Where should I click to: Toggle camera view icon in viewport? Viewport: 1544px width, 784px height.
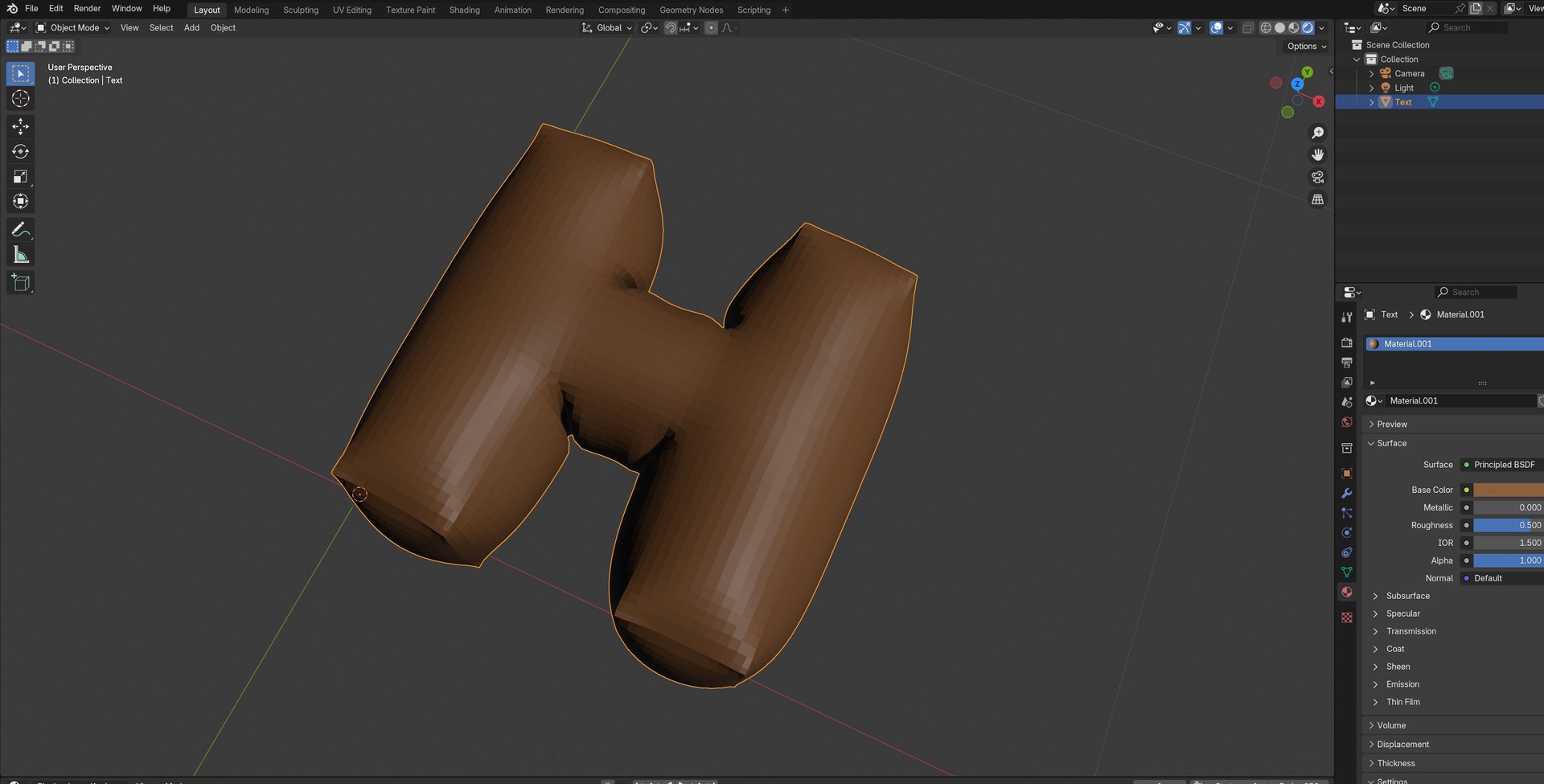tap(1317, 177)
